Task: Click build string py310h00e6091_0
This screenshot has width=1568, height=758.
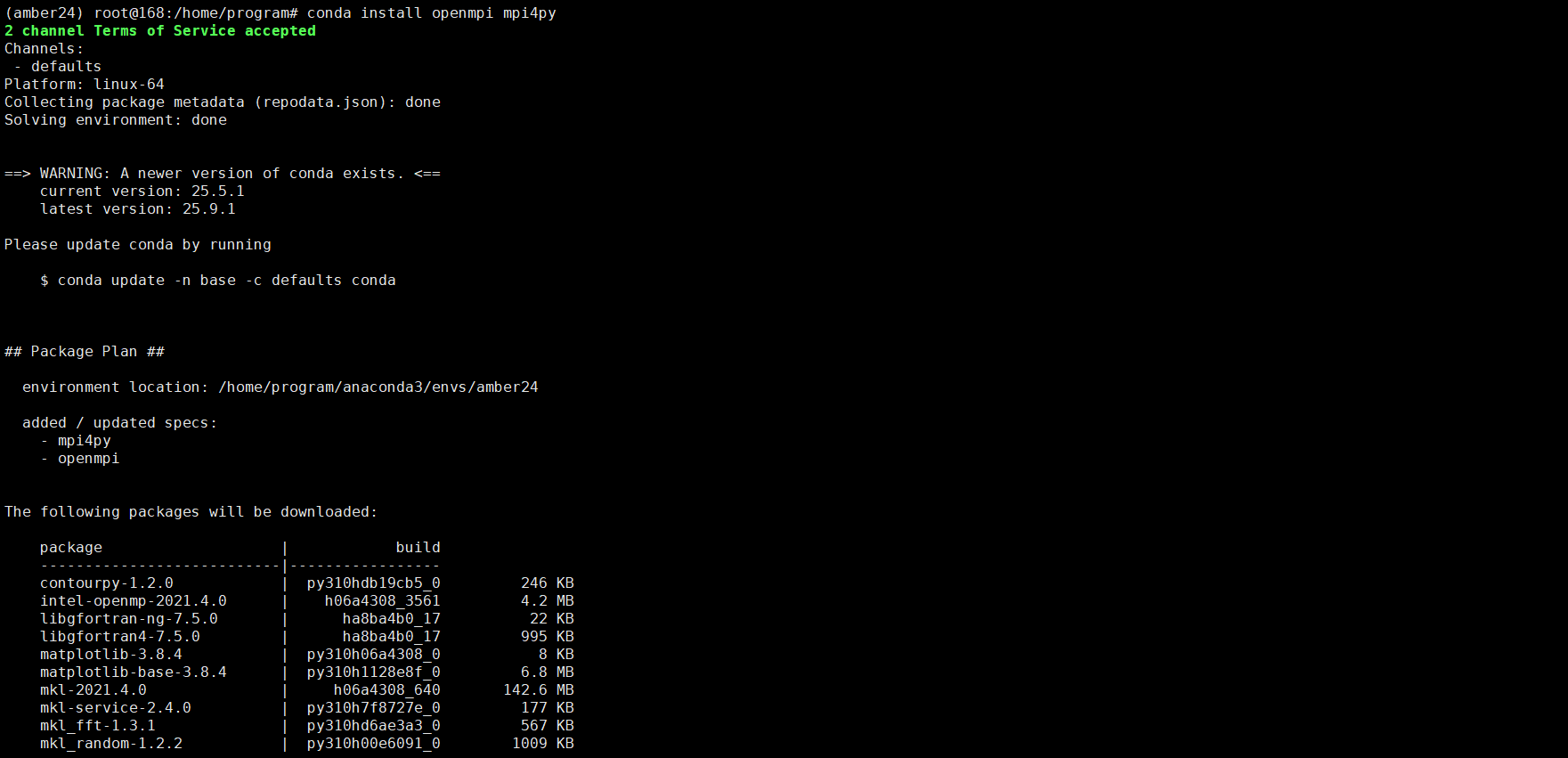Action: click(x=374, y=744)
